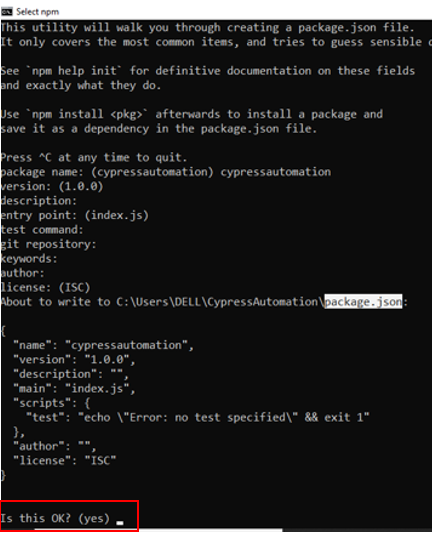Click the "echo Error: no test specified" line
This screenshot has width=432, height=537.
coord(198,417)
